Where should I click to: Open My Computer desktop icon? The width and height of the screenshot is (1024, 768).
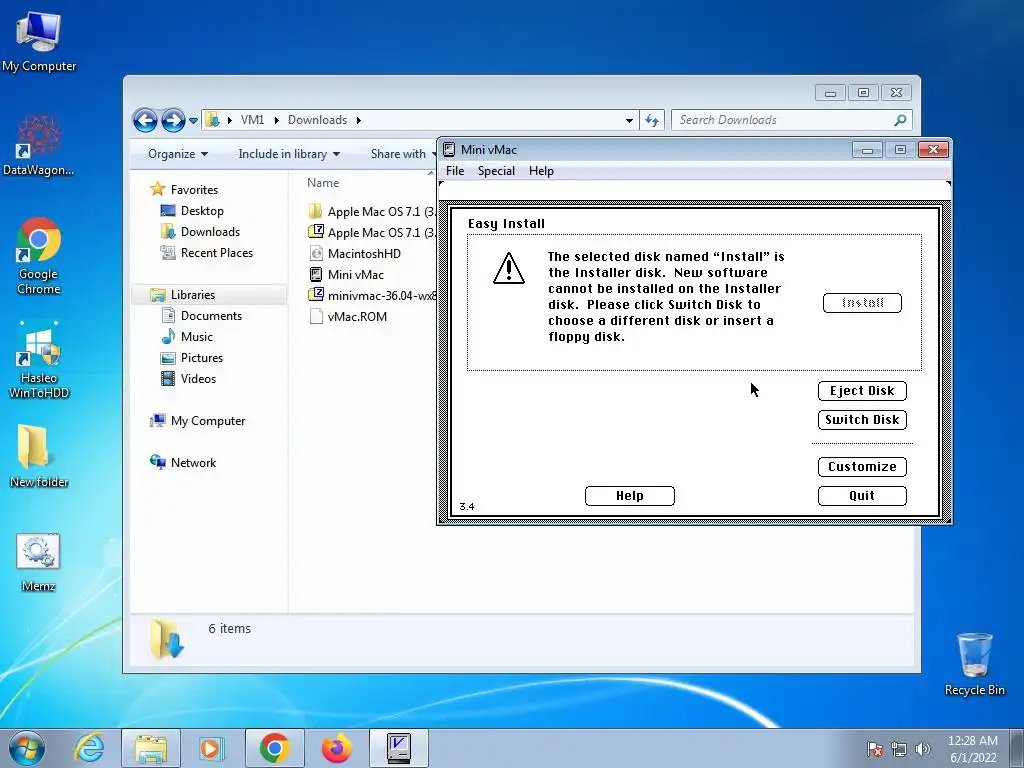(39, 40)
